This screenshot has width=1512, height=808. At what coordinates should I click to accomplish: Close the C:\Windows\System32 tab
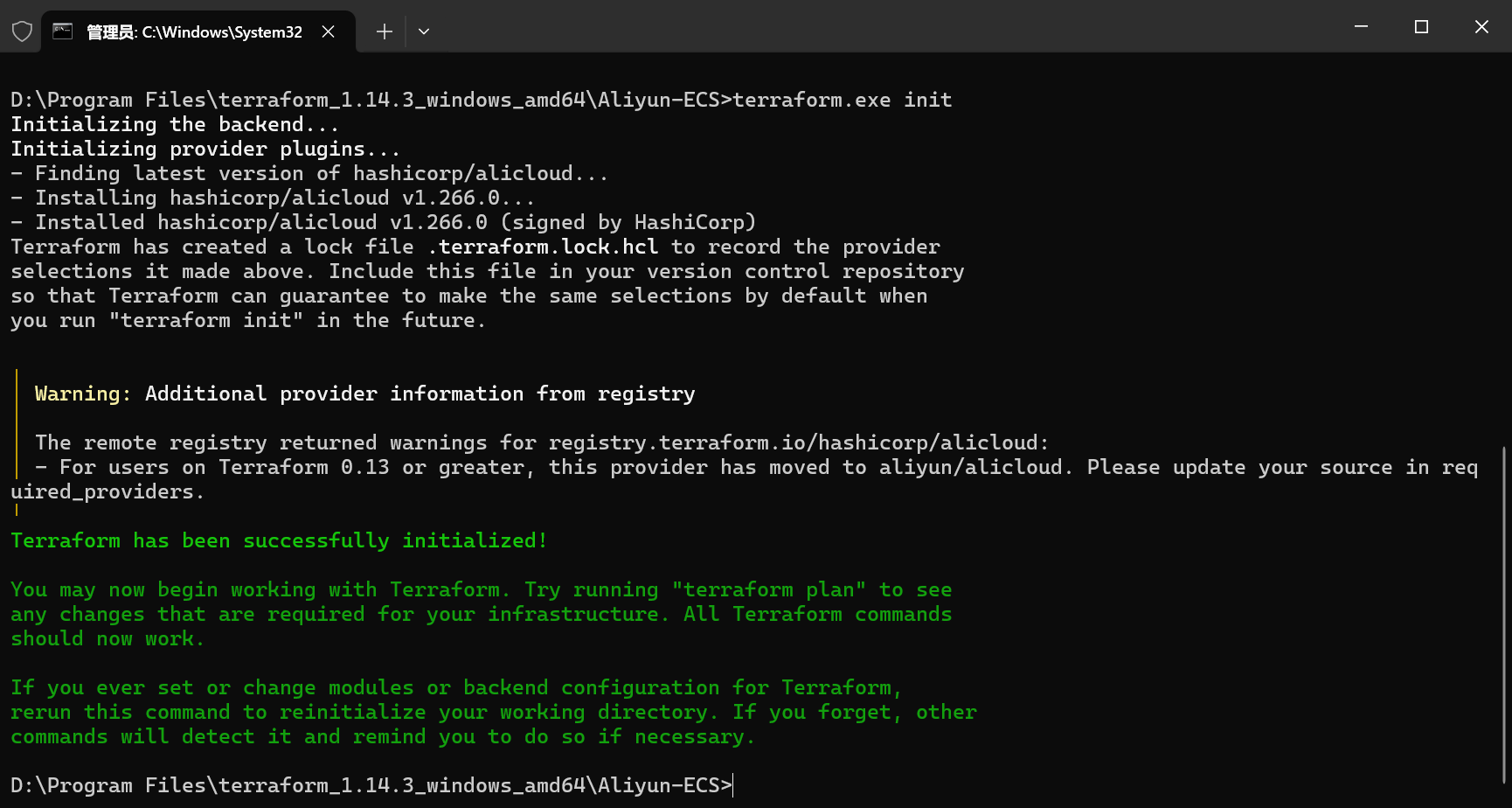click(x=329, y=31)
